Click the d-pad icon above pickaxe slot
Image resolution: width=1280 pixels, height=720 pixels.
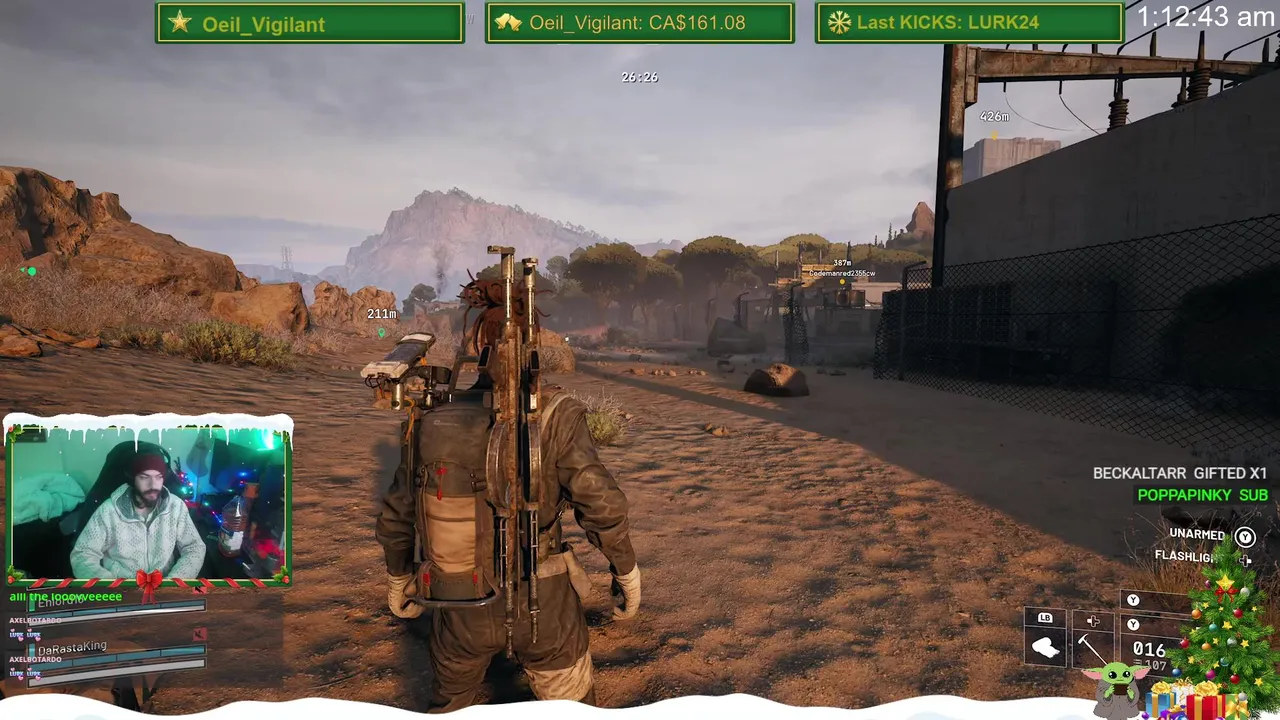1092,621
